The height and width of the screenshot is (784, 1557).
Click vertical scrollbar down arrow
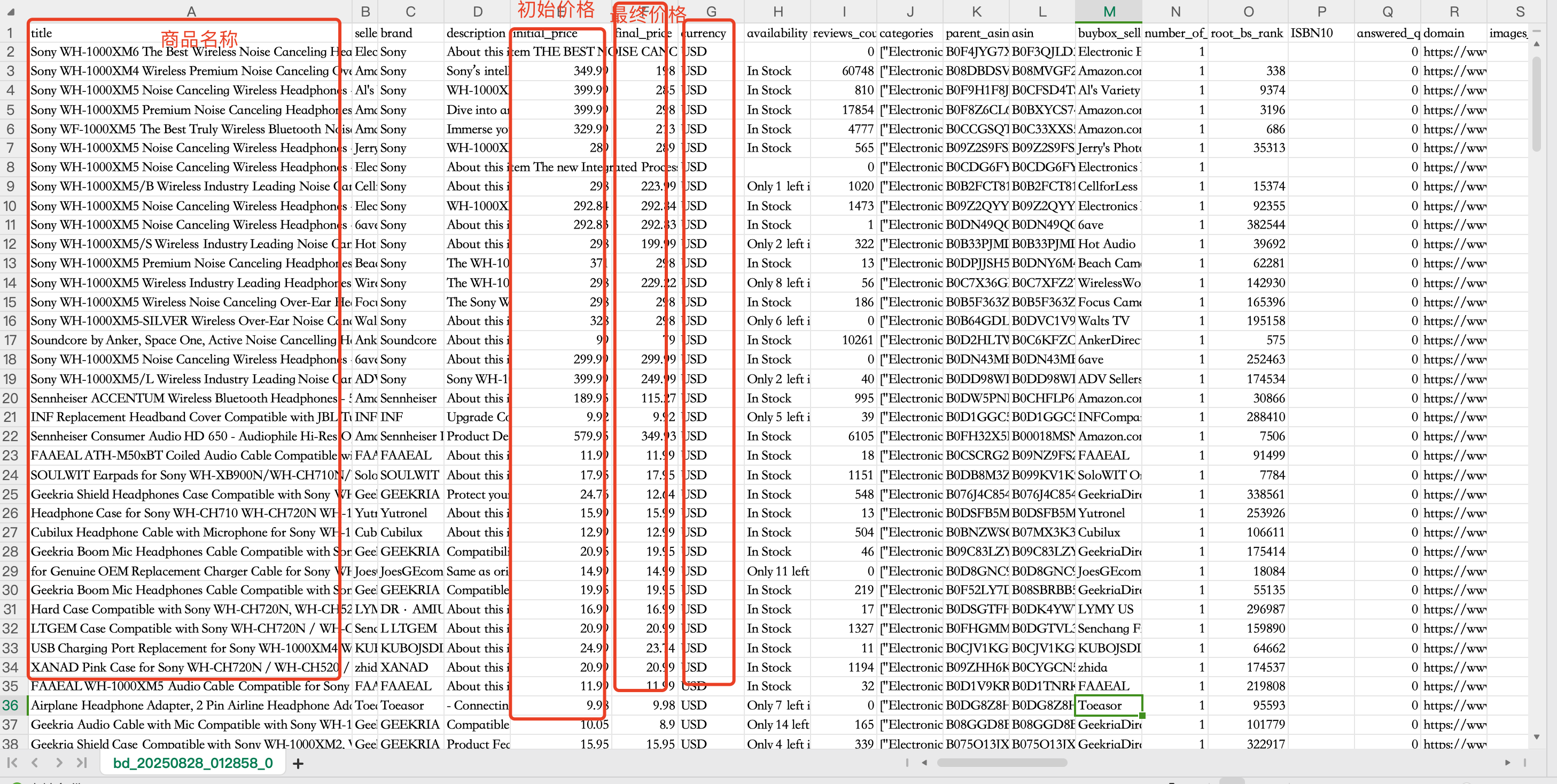point(1537,737)
